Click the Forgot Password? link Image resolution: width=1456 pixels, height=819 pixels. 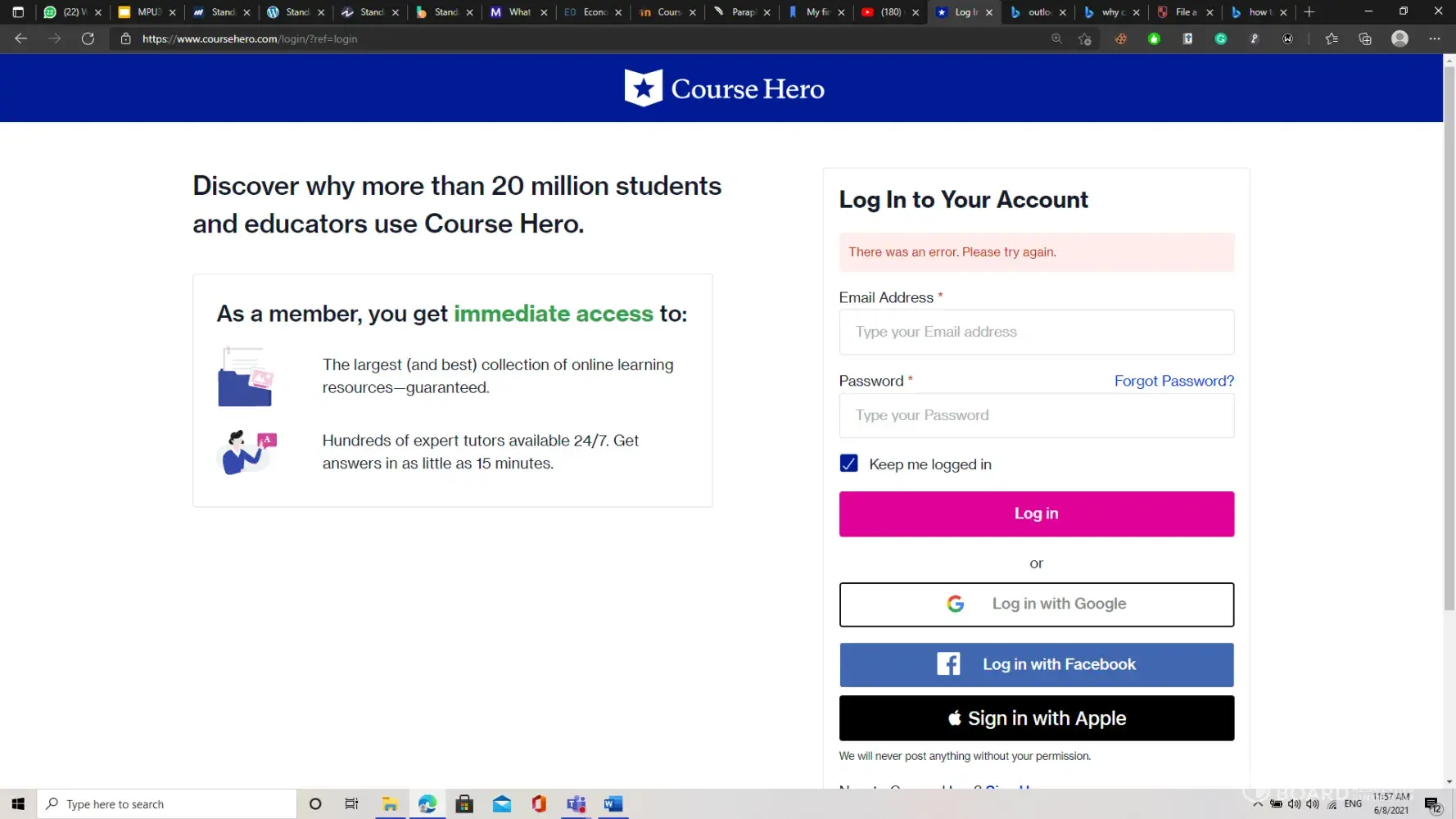click(x=1173, y=381)
